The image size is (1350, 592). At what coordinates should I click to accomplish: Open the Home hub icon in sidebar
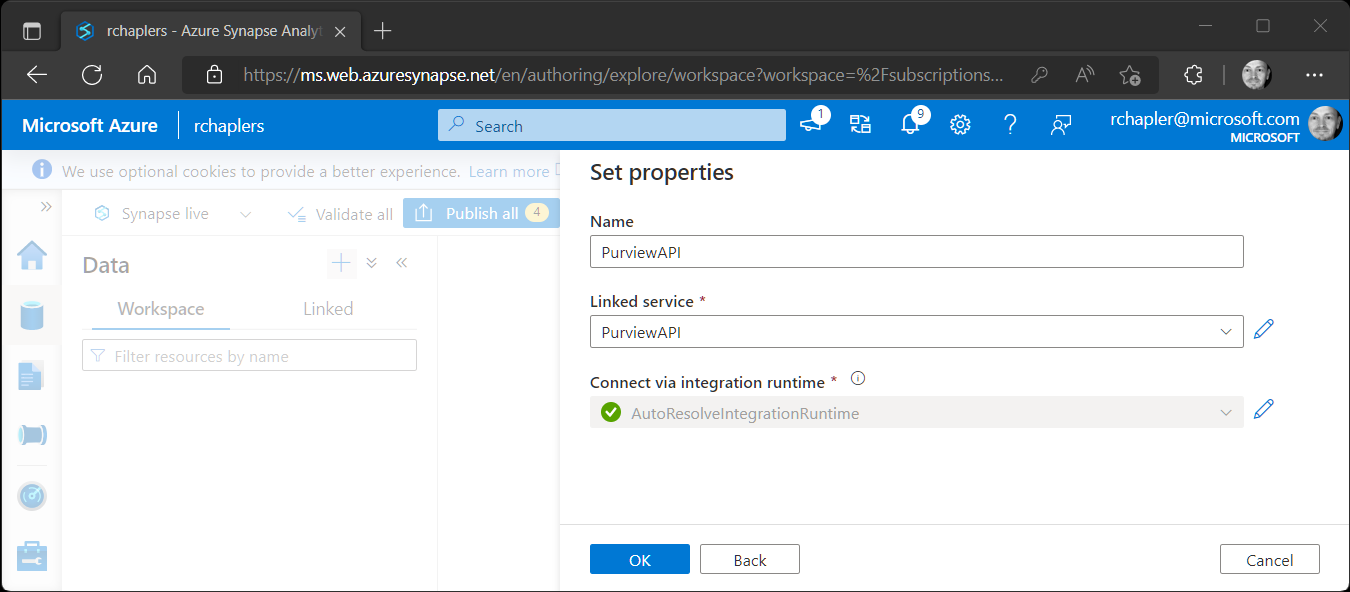(x=32, y=256)
